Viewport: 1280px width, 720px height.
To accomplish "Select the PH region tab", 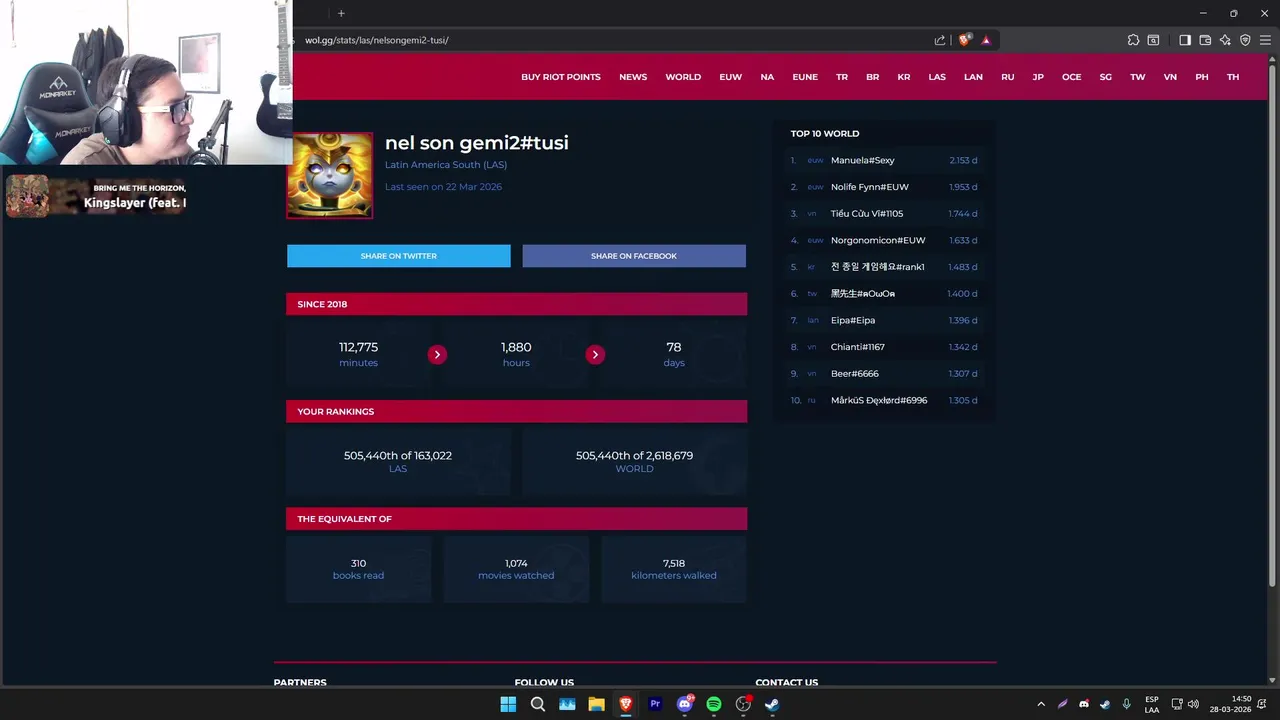I will tap(1202, 77).
